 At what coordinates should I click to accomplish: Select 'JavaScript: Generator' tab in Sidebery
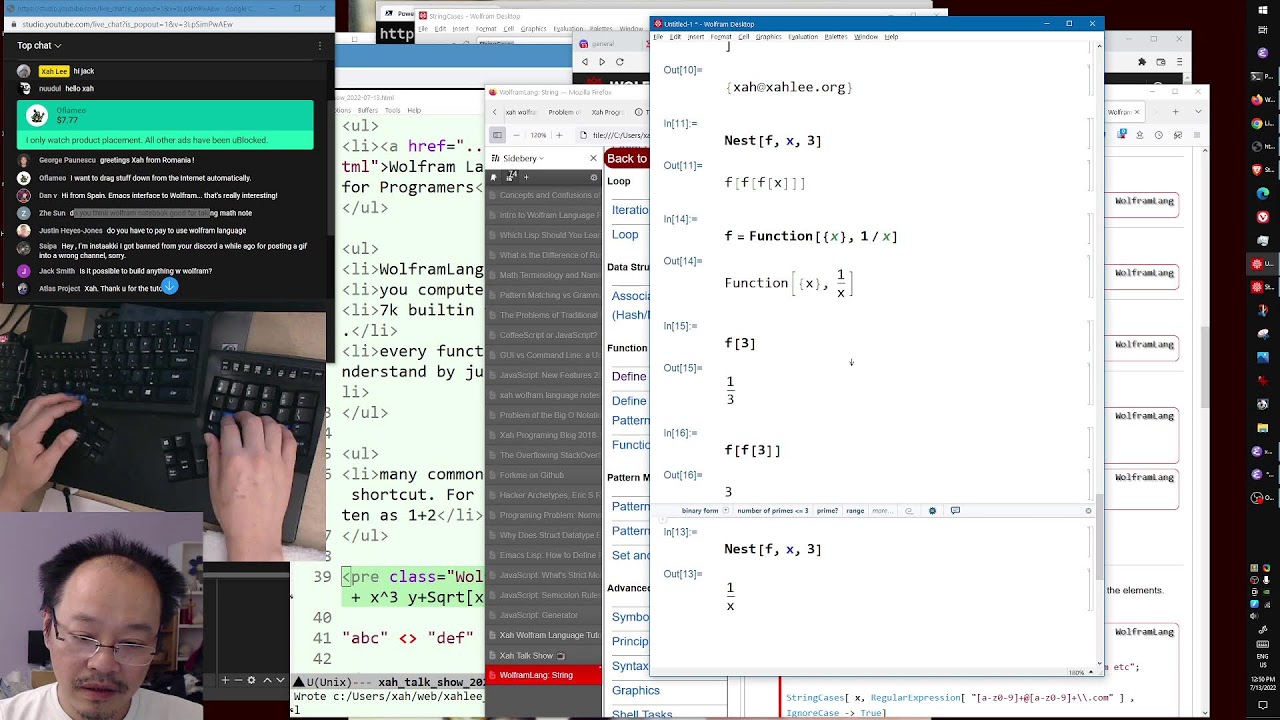click(545, 615)
